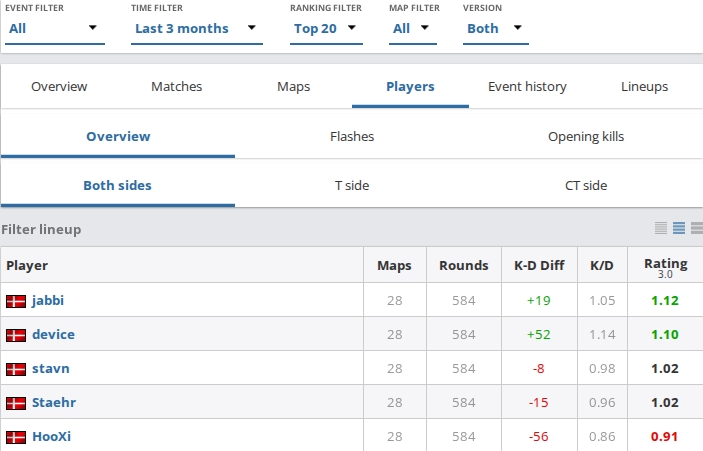Viewport: 703px width, 451px height.
Task: Click the Danish flag next to HooXi
Action: point(16,438)
